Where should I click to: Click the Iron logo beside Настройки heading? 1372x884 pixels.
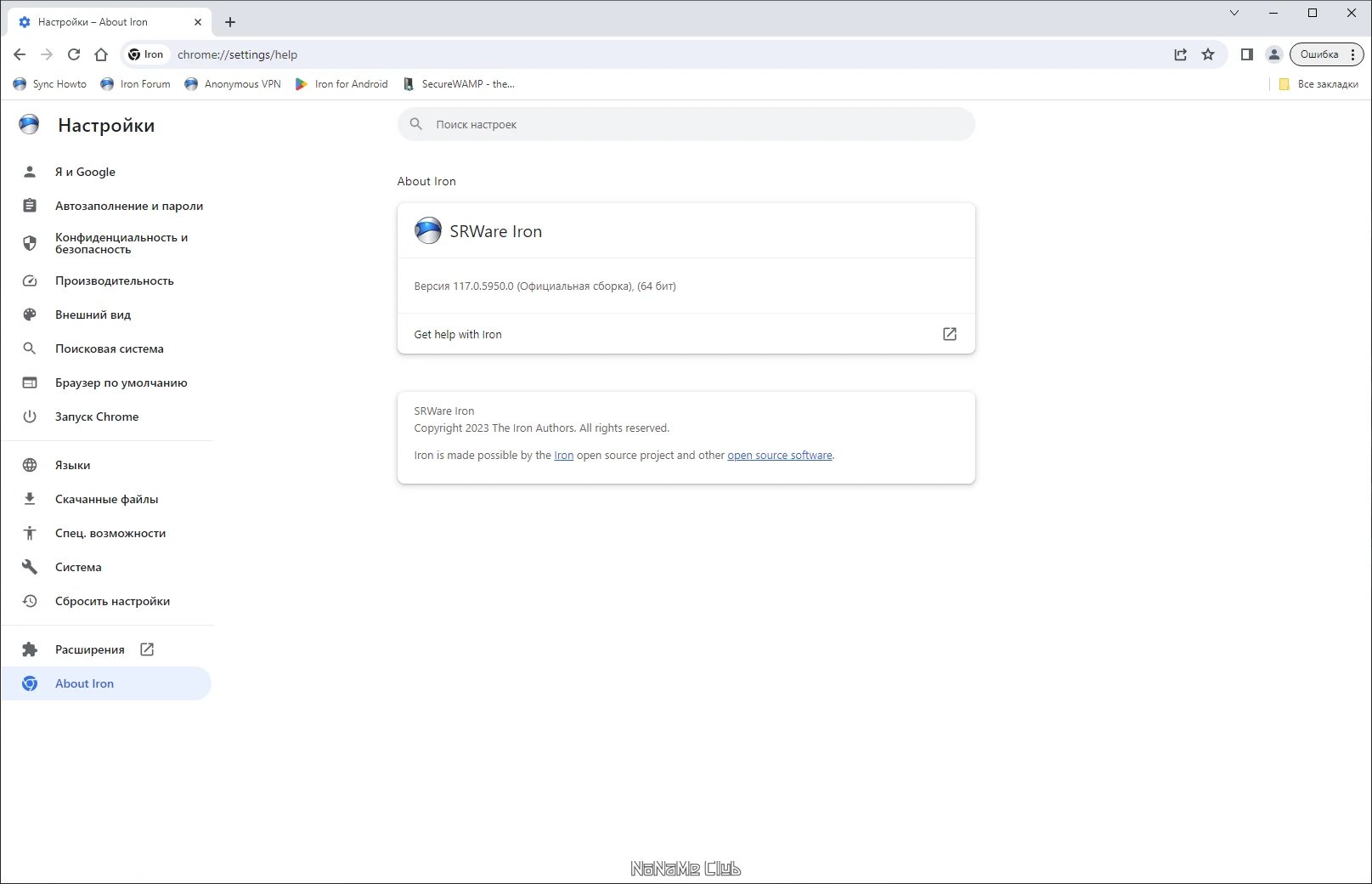(x=30, y=125)
